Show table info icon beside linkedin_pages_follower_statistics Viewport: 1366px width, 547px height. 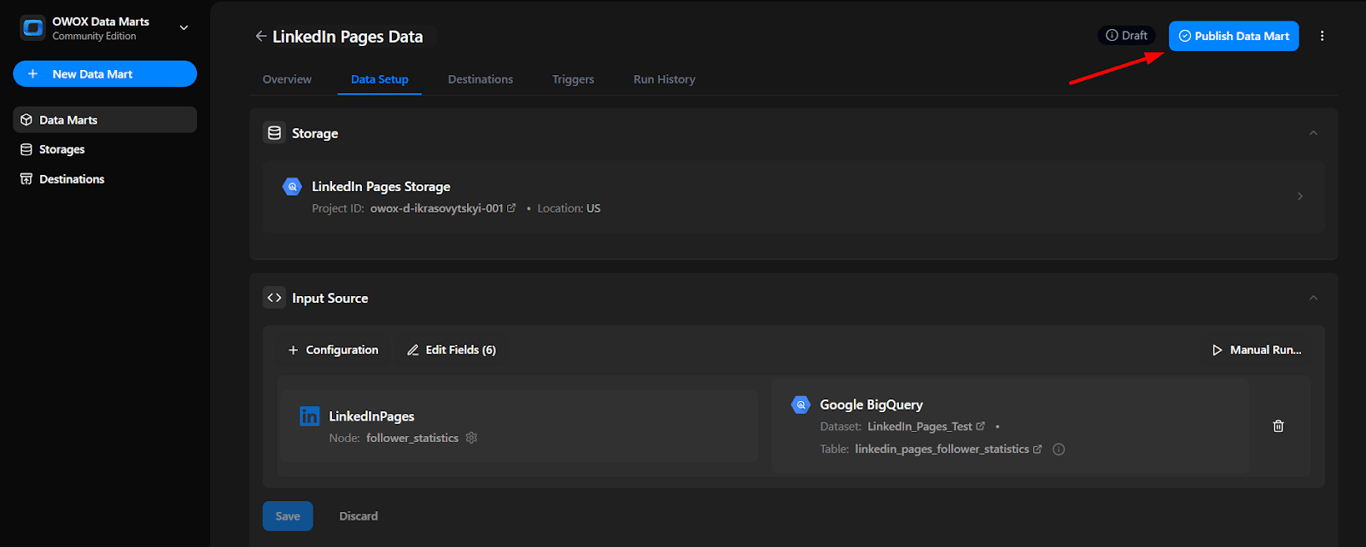1059,449
